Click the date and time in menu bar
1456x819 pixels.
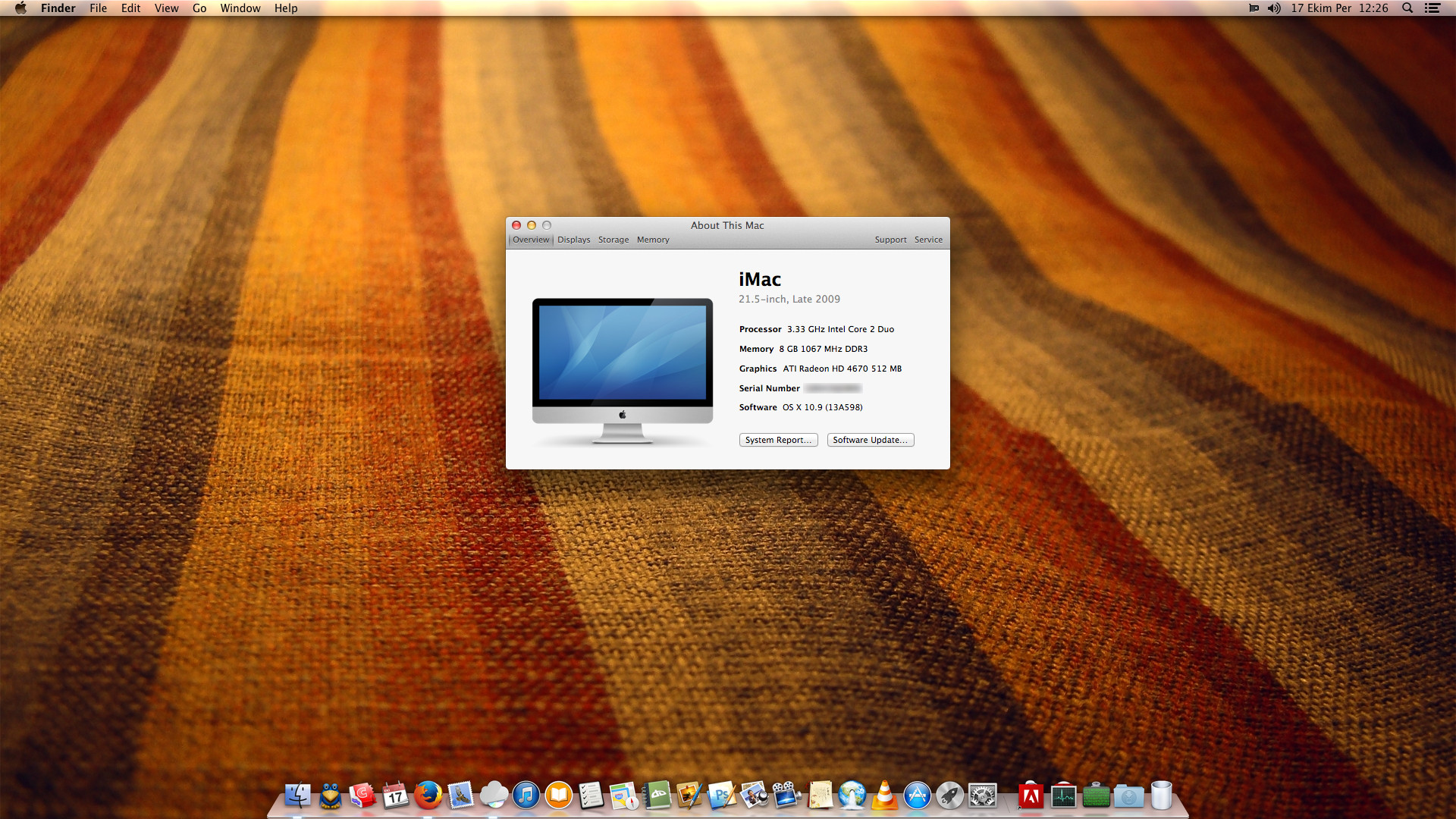pyautogui.click(x=1340, y=8)
